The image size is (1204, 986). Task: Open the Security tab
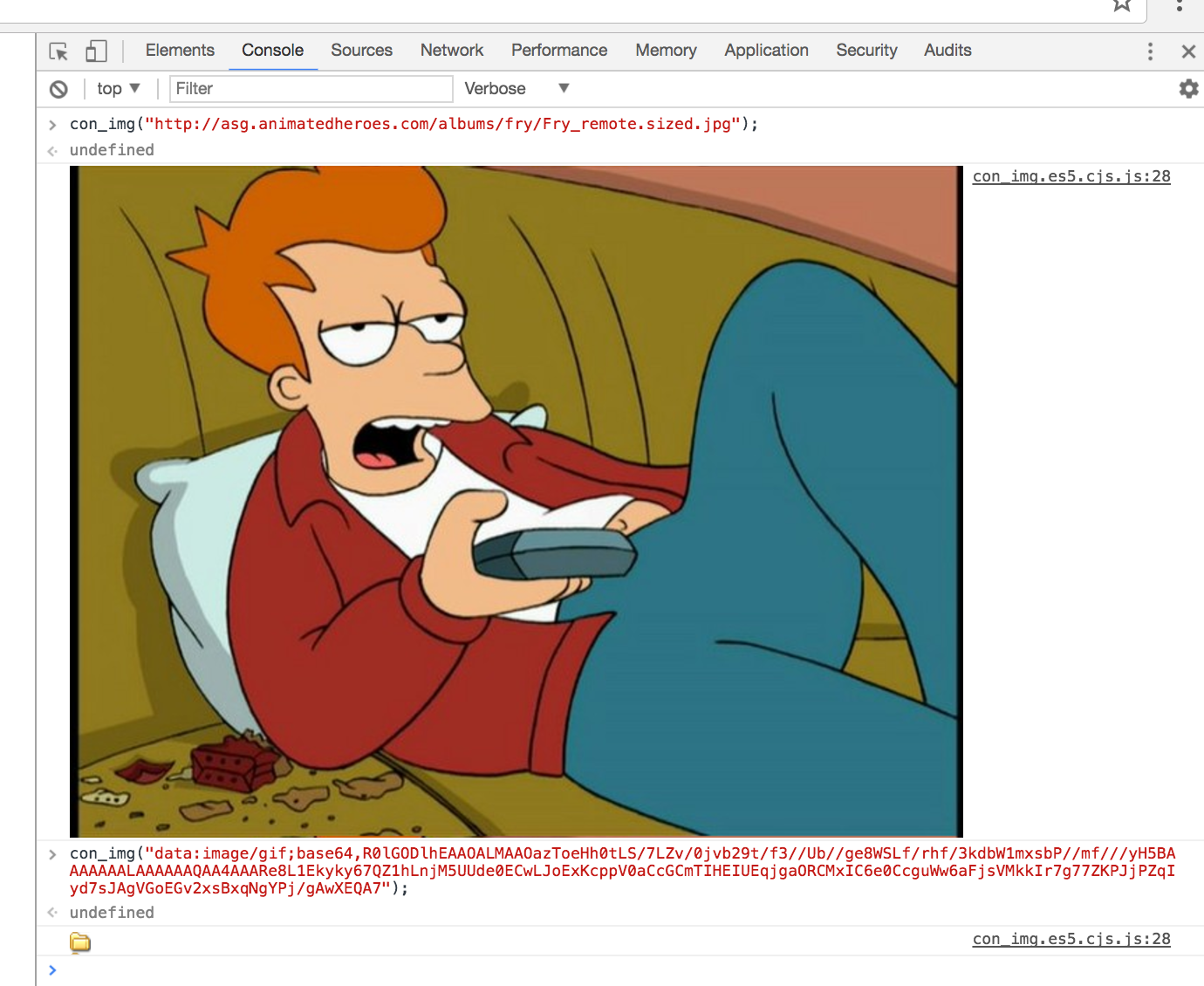pos(866,51)
